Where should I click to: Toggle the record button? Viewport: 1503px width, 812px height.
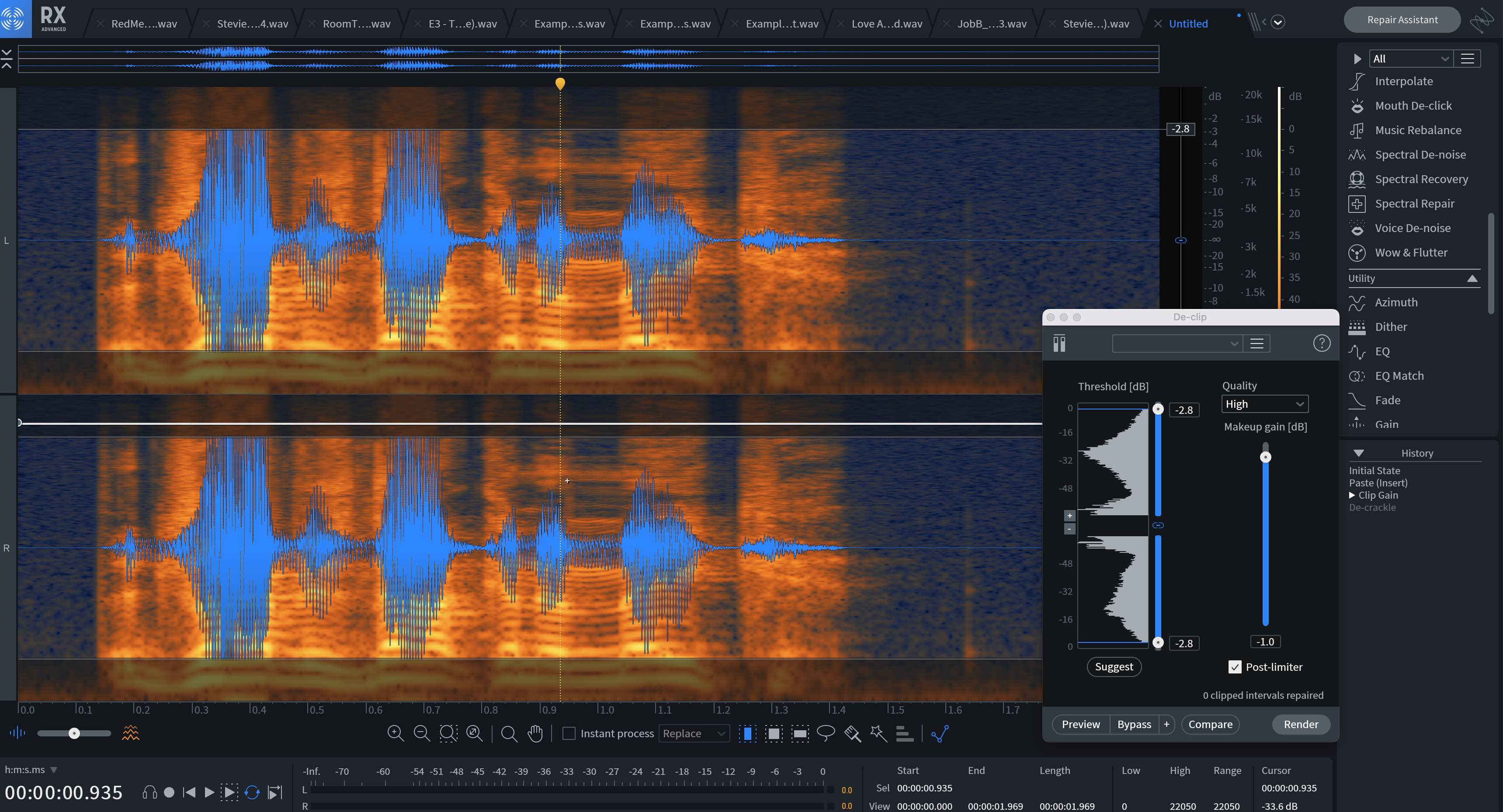pos(169,792)
